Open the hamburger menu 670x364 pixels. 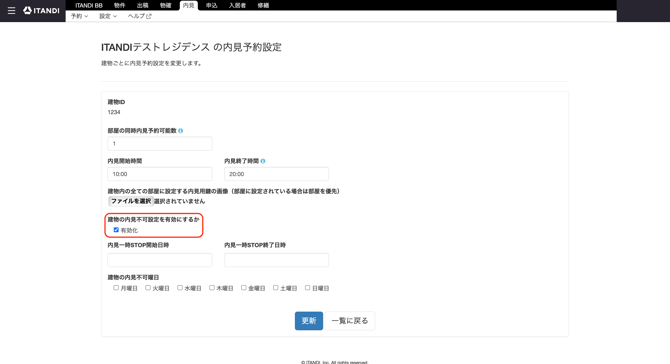click(12, 10)
